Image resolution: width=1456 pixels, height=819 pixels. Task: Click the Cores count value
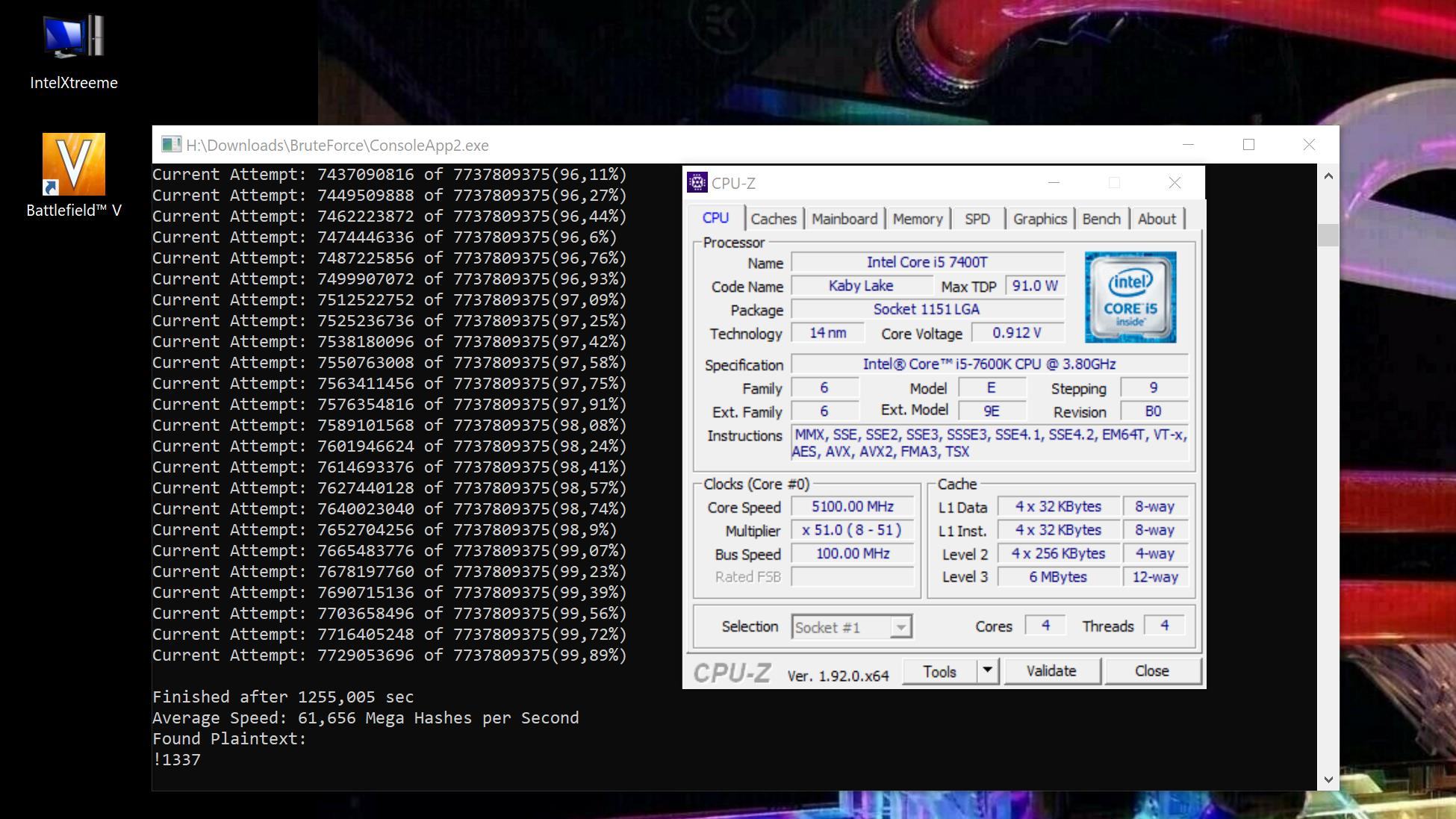pos(1045,626)
